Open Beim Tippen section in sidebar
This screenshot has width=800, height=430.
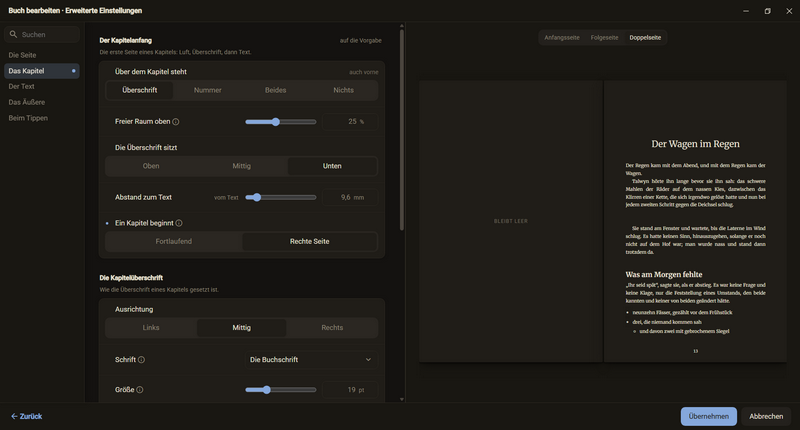tap(42, 118)
